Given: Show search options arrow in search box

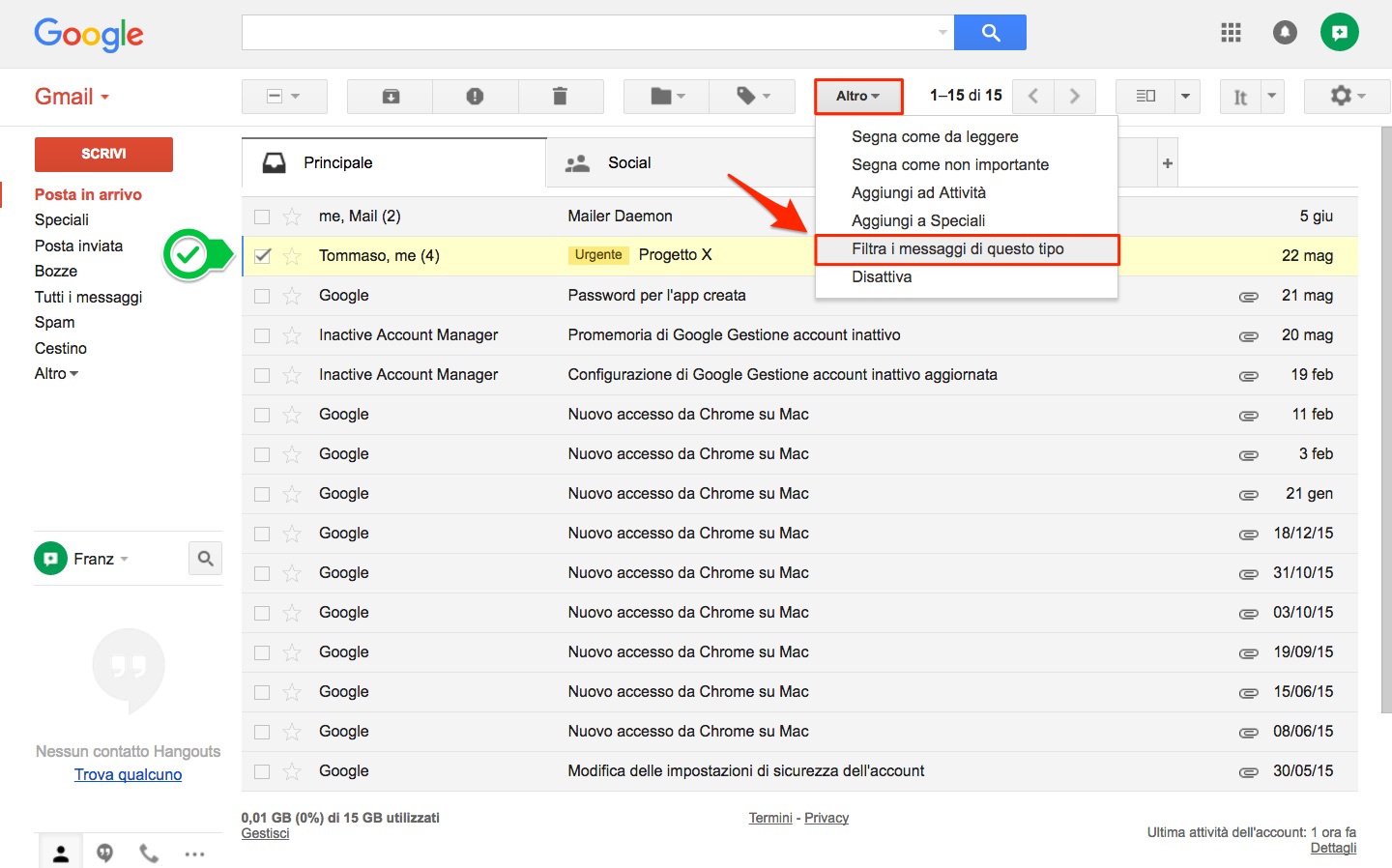Looking at the screenshot, I should (942, 32).
